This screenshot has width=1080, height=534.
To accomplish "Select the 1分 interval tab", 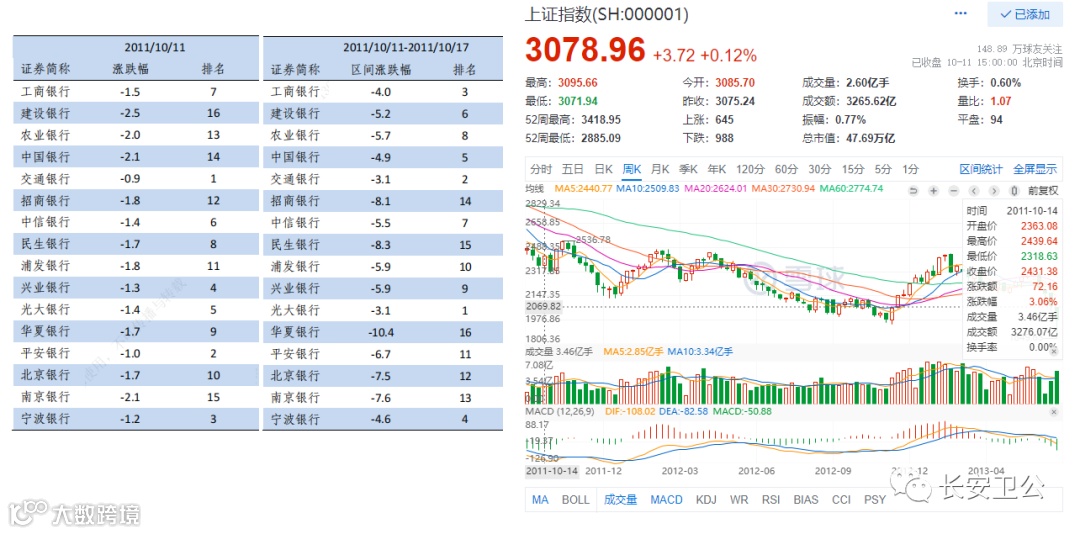I will click(x=911, y=169).
